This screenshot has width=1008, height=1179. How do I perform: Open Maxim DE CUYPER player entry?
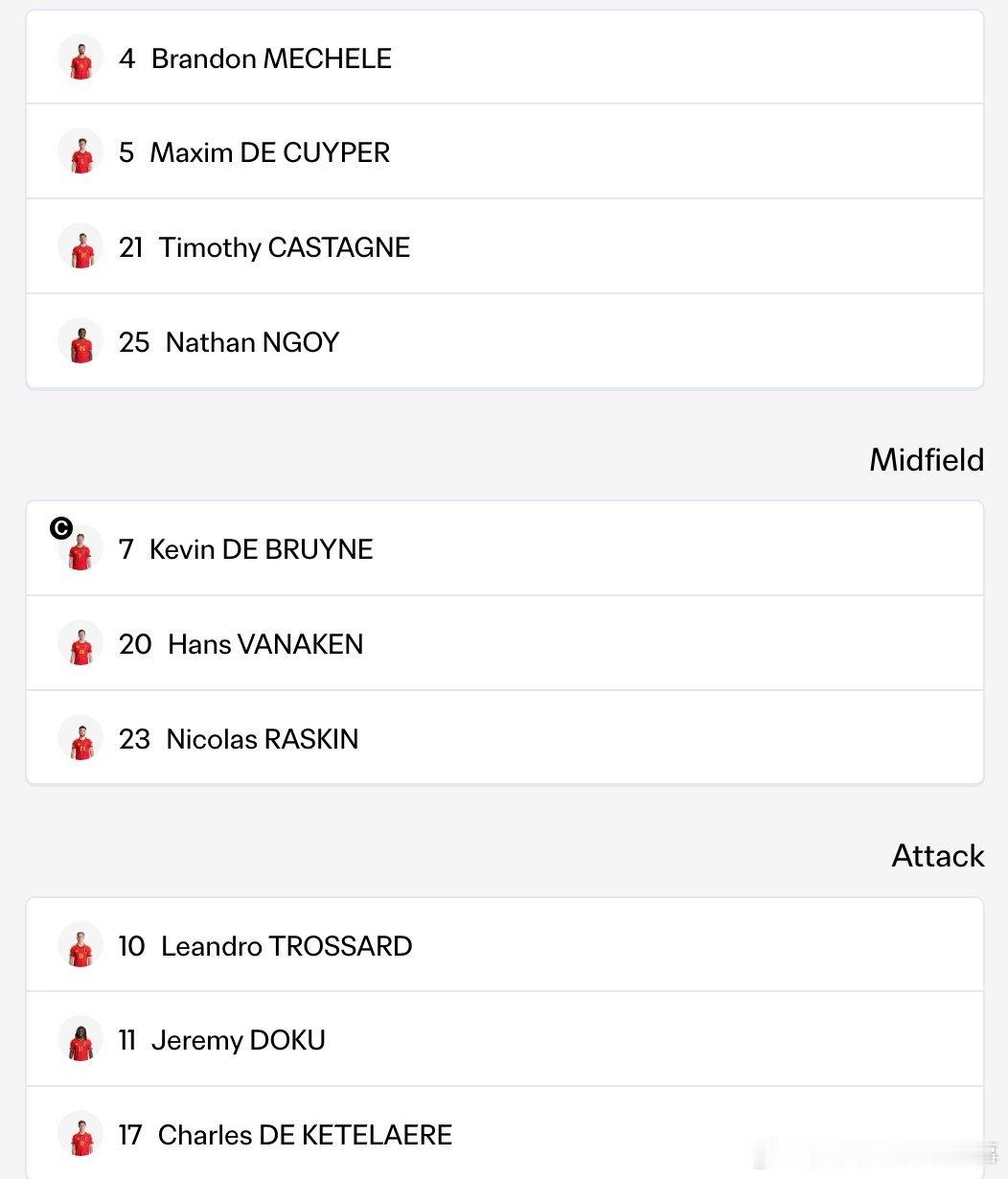point(505,151)
